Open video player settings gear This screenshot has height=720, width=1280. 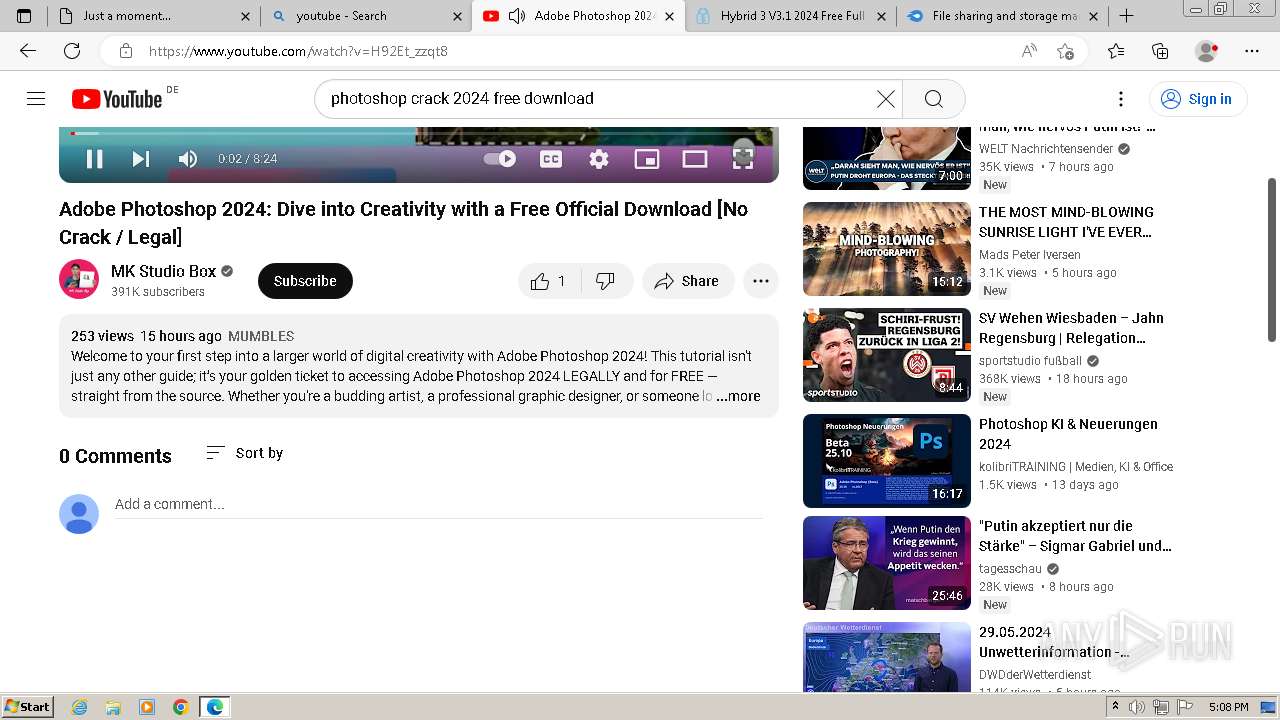tap(599, 158)
